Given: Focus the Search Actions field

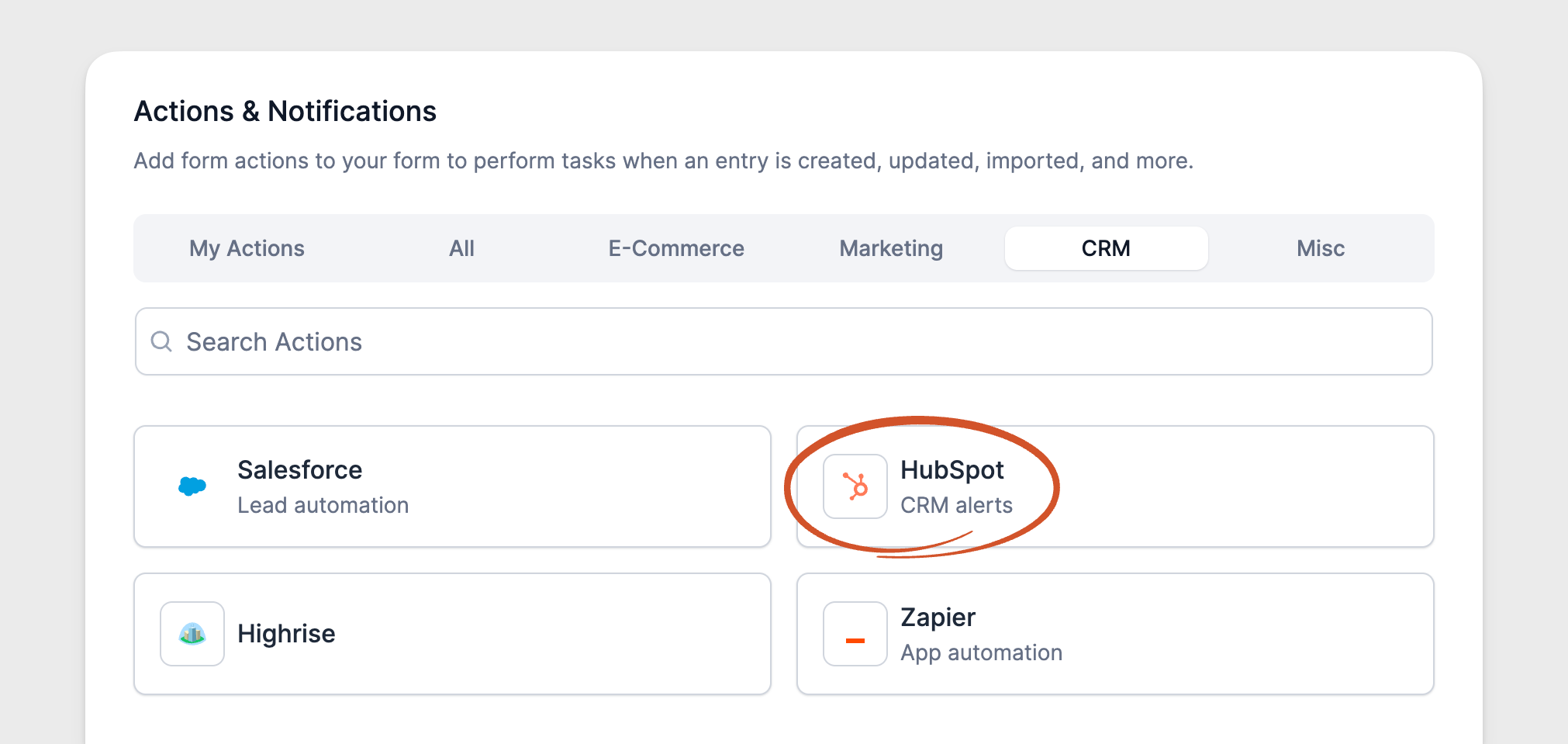Looking at the screenshot, I should tap(783, 341).
